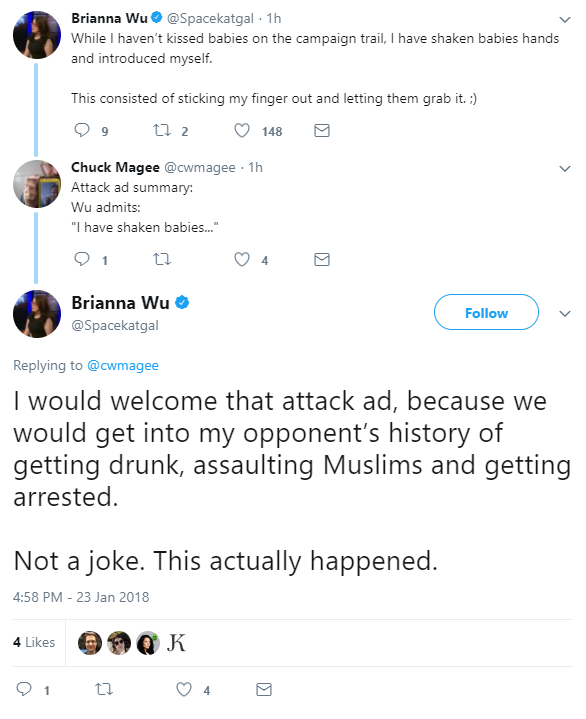The image size is (586, 719).
Task: Open the @cwmagee link in Replying to
Action: pyautogui.click(x=123, y=365)
